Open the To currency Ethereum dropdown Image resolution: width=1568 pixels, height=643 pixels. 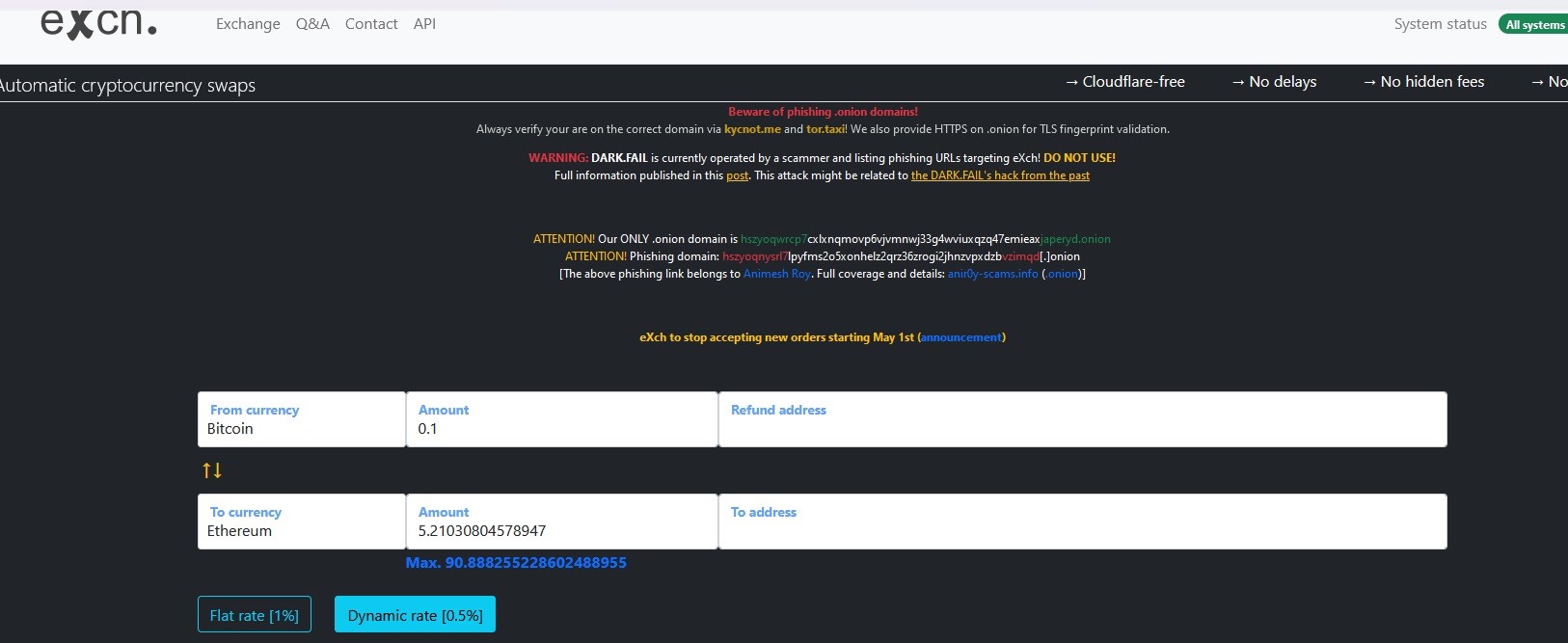point(302,522)
